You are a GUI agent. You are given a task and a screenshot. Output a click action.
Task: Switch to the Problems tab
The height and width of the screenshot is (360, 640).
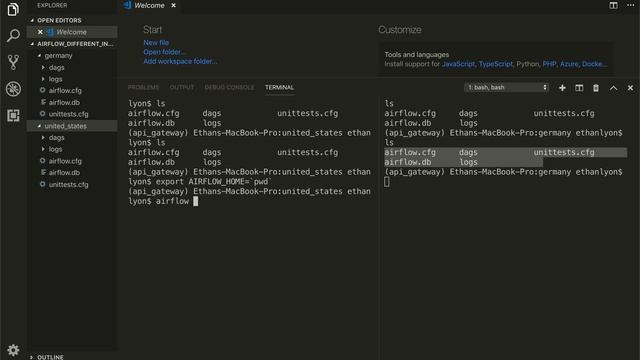tap(143, 87)
